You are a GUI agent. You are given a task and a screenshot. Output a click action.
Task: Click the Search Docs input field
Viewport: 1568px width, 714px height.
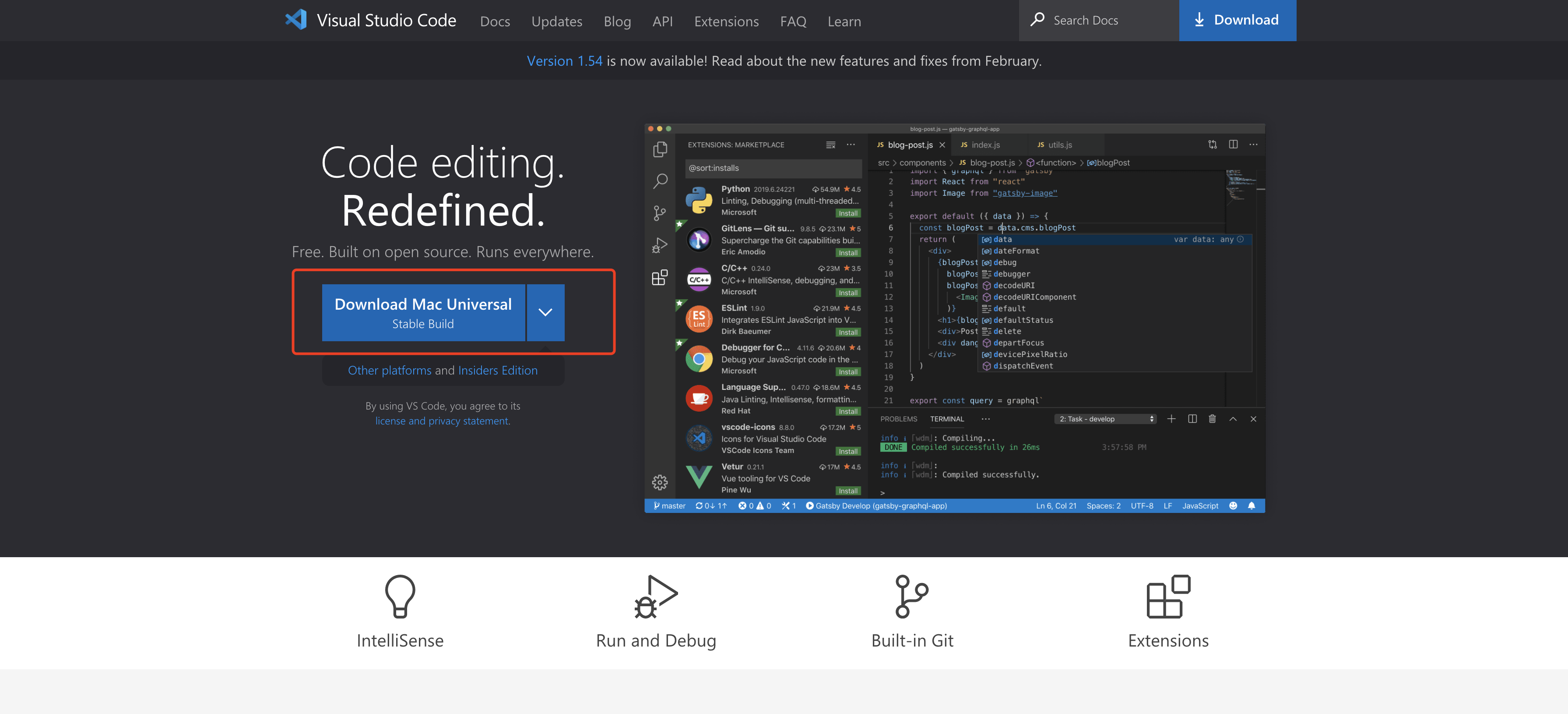pos(1099,20)
